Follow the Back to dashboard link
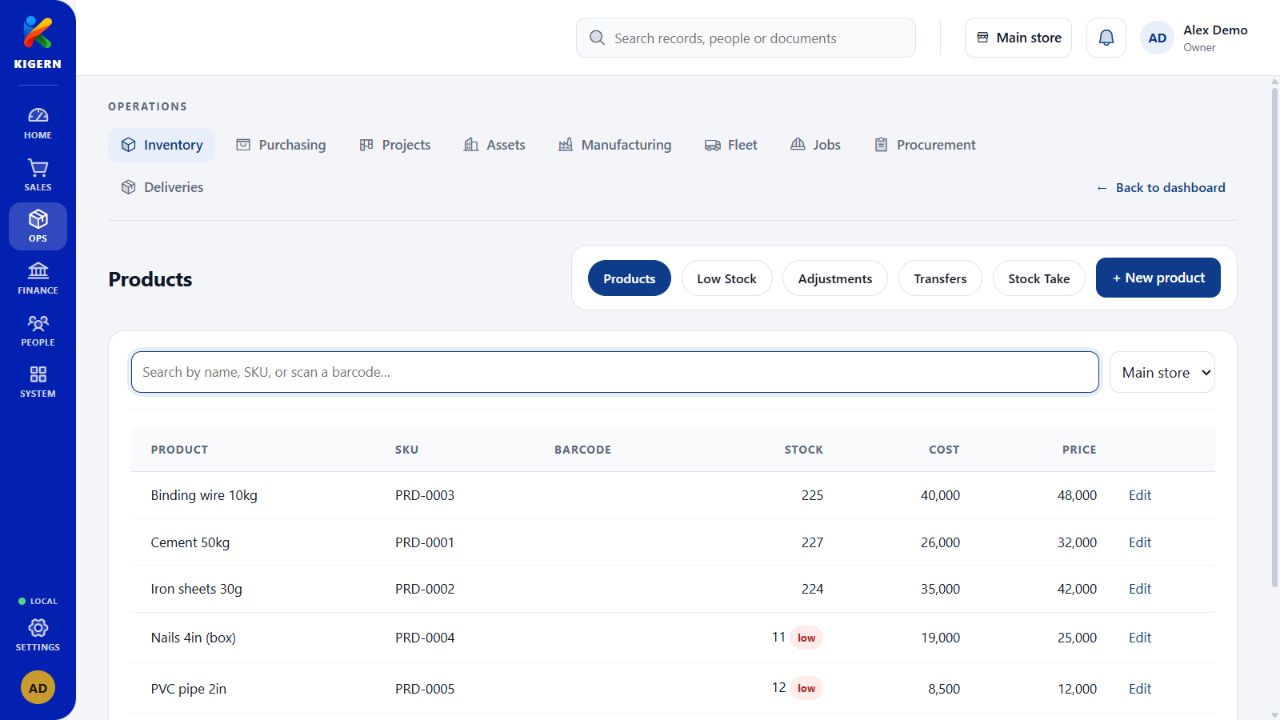1280x720 pixels. pos(1160,187)
